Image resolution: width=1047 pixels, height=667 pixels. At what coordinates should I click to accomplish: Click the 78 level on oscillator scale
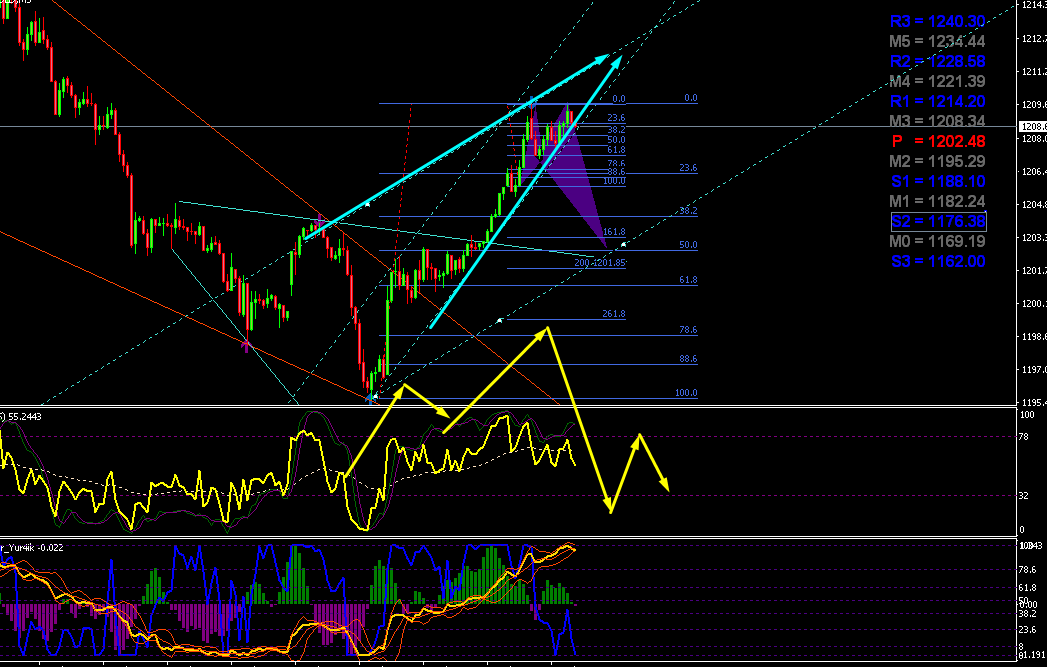(1024, 437)
